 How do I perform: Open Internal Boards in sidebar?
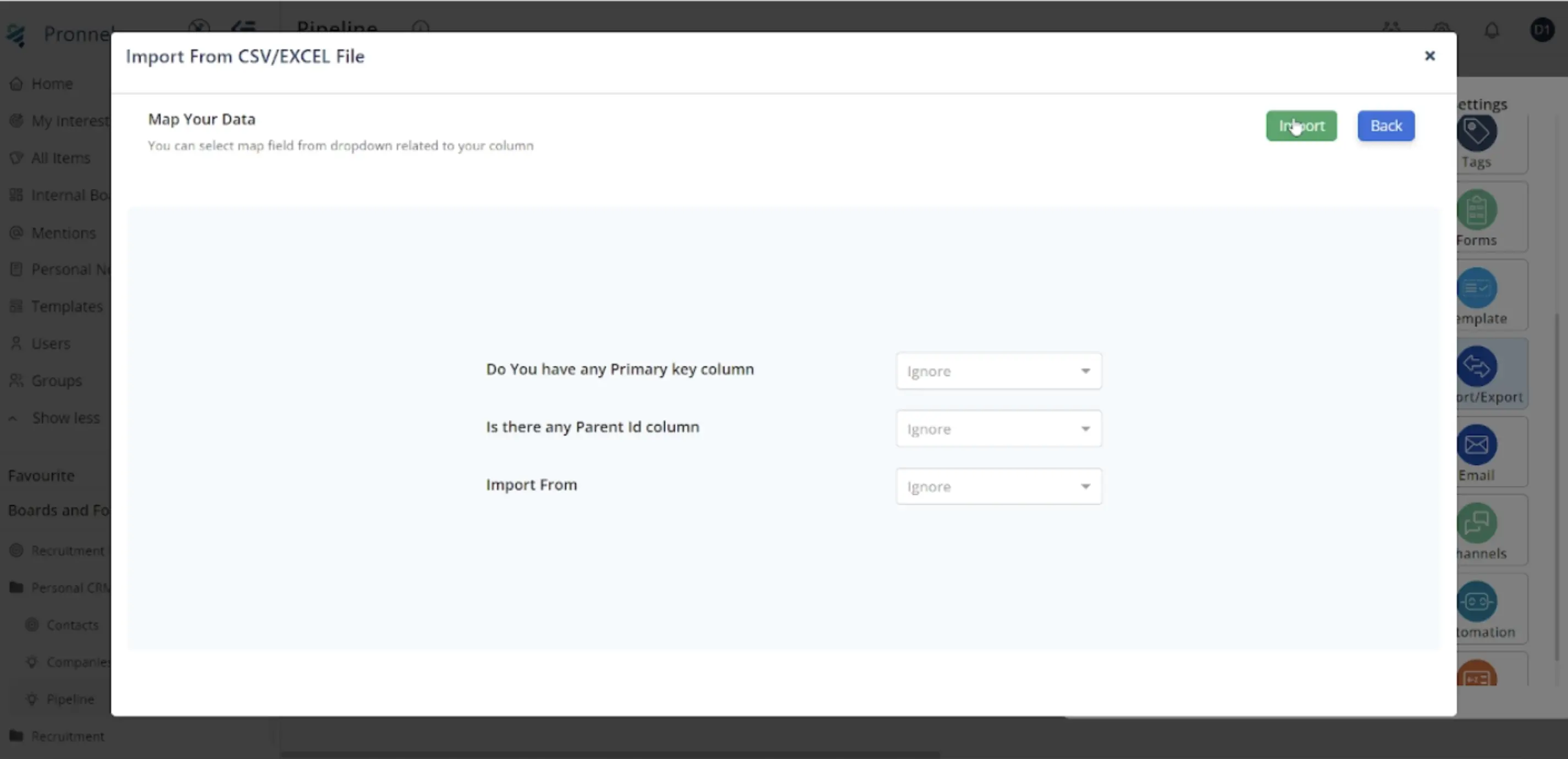tap(70, 195)
